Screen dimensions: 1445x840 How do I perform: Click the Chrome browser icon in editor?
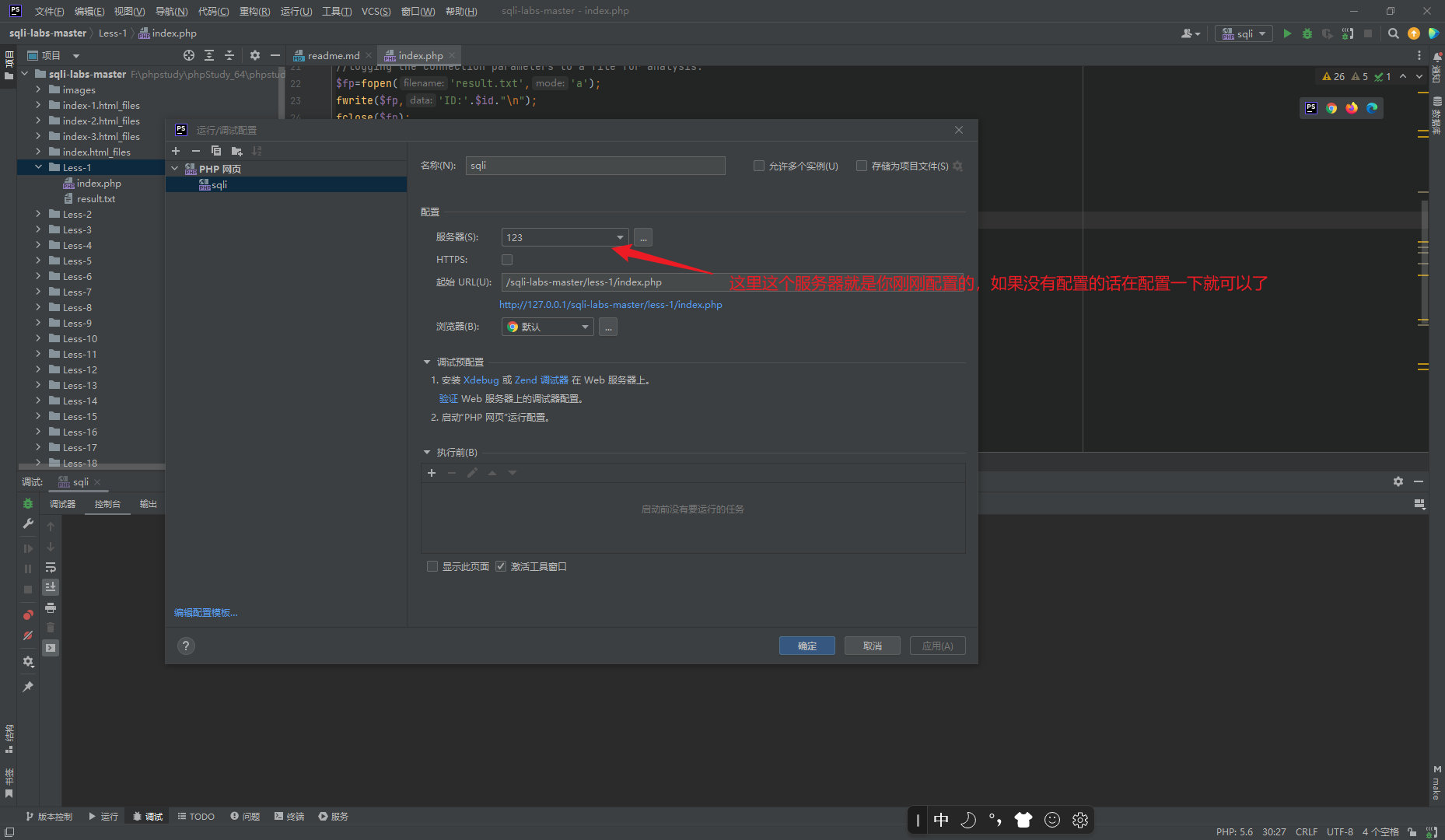tap(1331, 108)
